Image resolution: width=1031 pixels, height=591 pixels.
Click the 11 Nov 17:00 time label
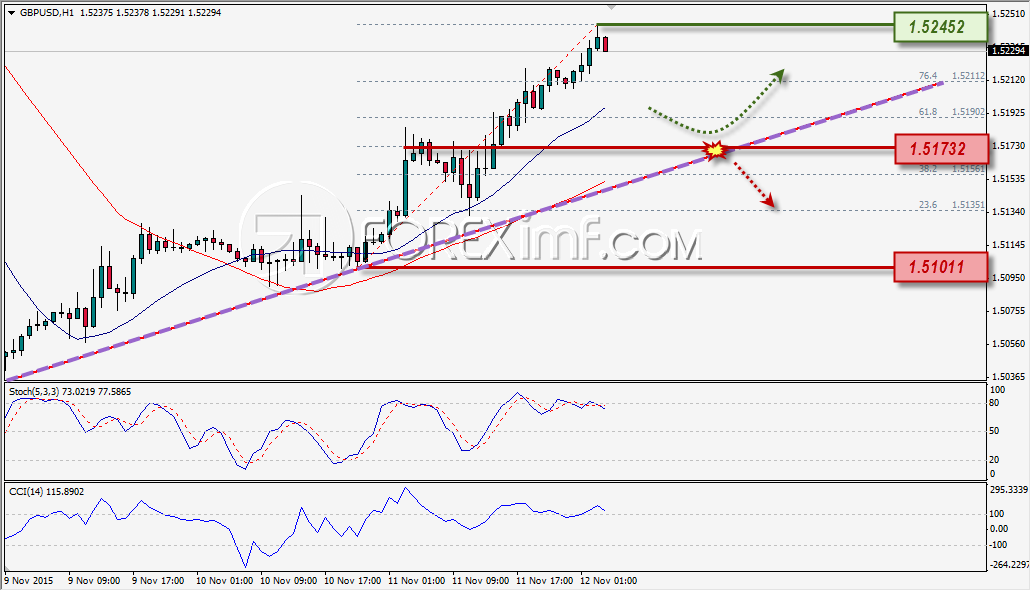coord(544,581)
